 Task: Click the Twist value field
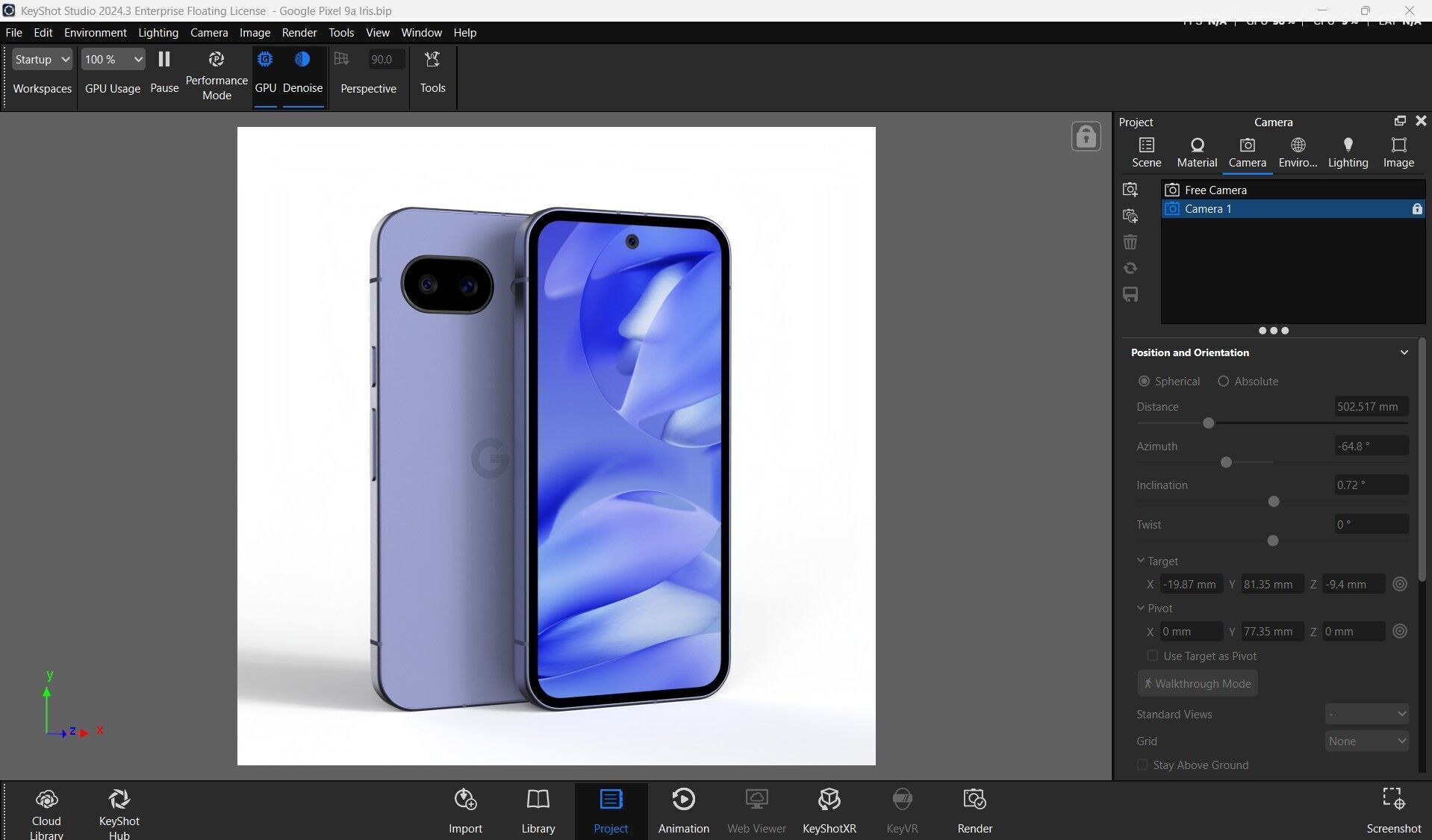[x=1371, y=524]
